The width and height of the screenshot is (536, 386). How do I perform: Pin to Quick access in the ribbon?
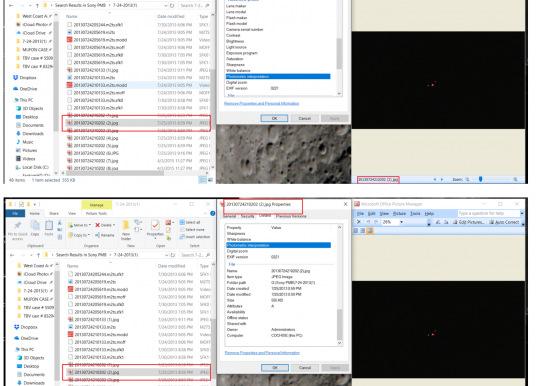point(17,230)
